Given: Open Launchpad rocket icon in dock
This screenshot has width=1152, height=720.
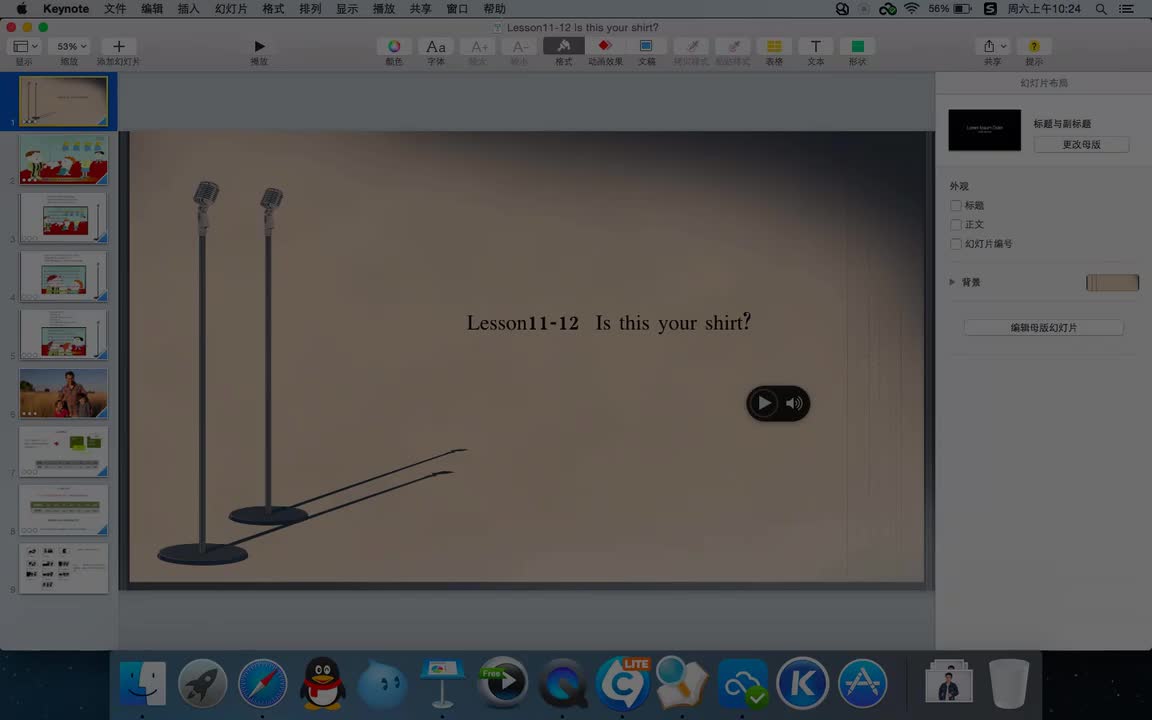Looking at the screenshot, I should tap(202, 683).
